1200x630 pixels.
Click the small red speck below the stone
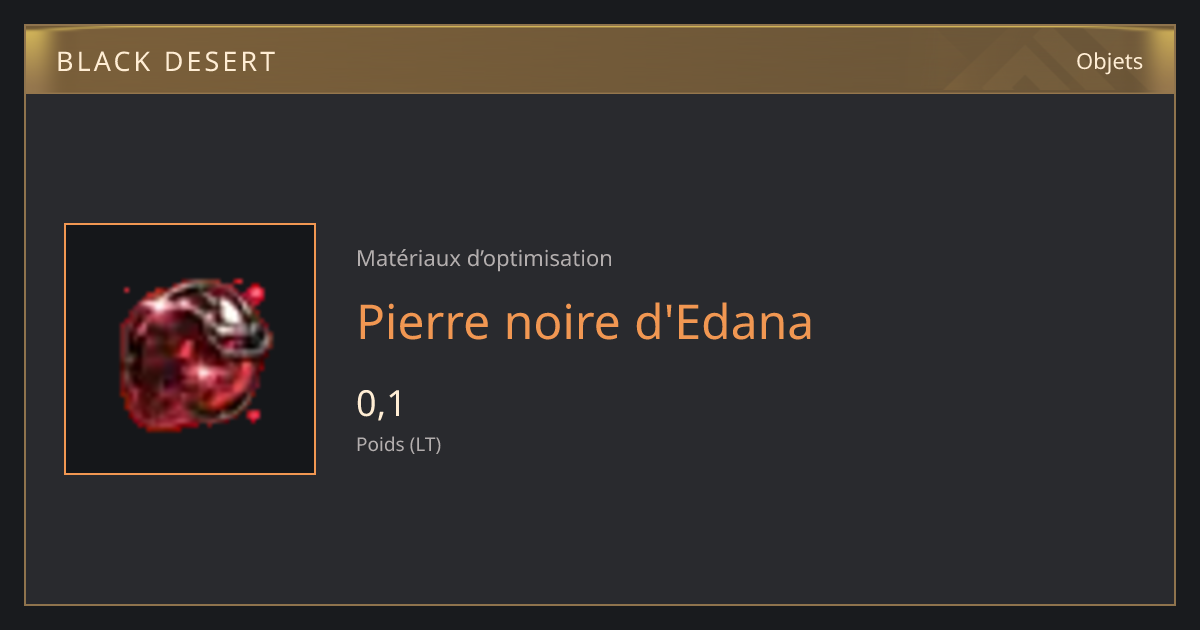[254, 414]
